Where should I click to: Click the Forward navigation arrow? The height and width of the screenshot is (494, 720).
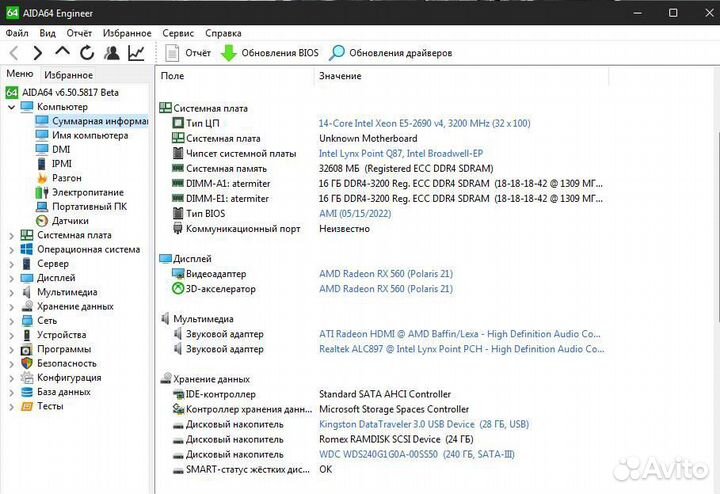pos(38,53)
